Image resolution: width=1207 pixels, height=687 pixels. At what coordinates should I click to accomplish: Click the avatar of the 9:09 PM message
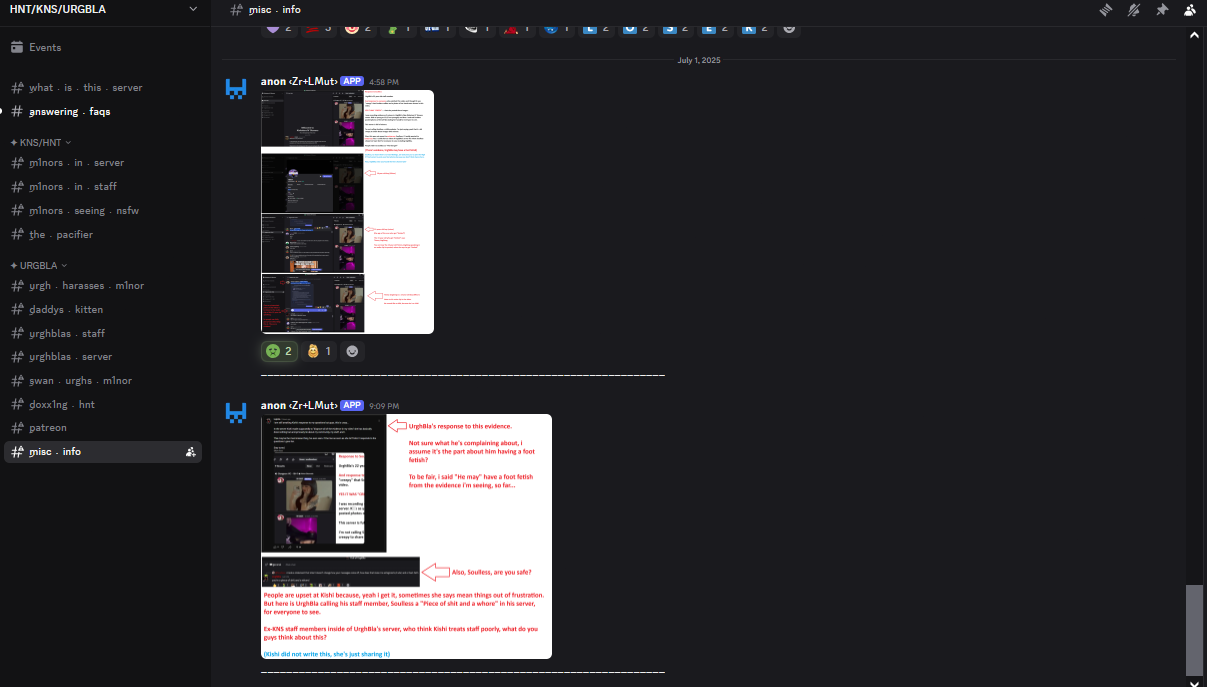(236, 412)
